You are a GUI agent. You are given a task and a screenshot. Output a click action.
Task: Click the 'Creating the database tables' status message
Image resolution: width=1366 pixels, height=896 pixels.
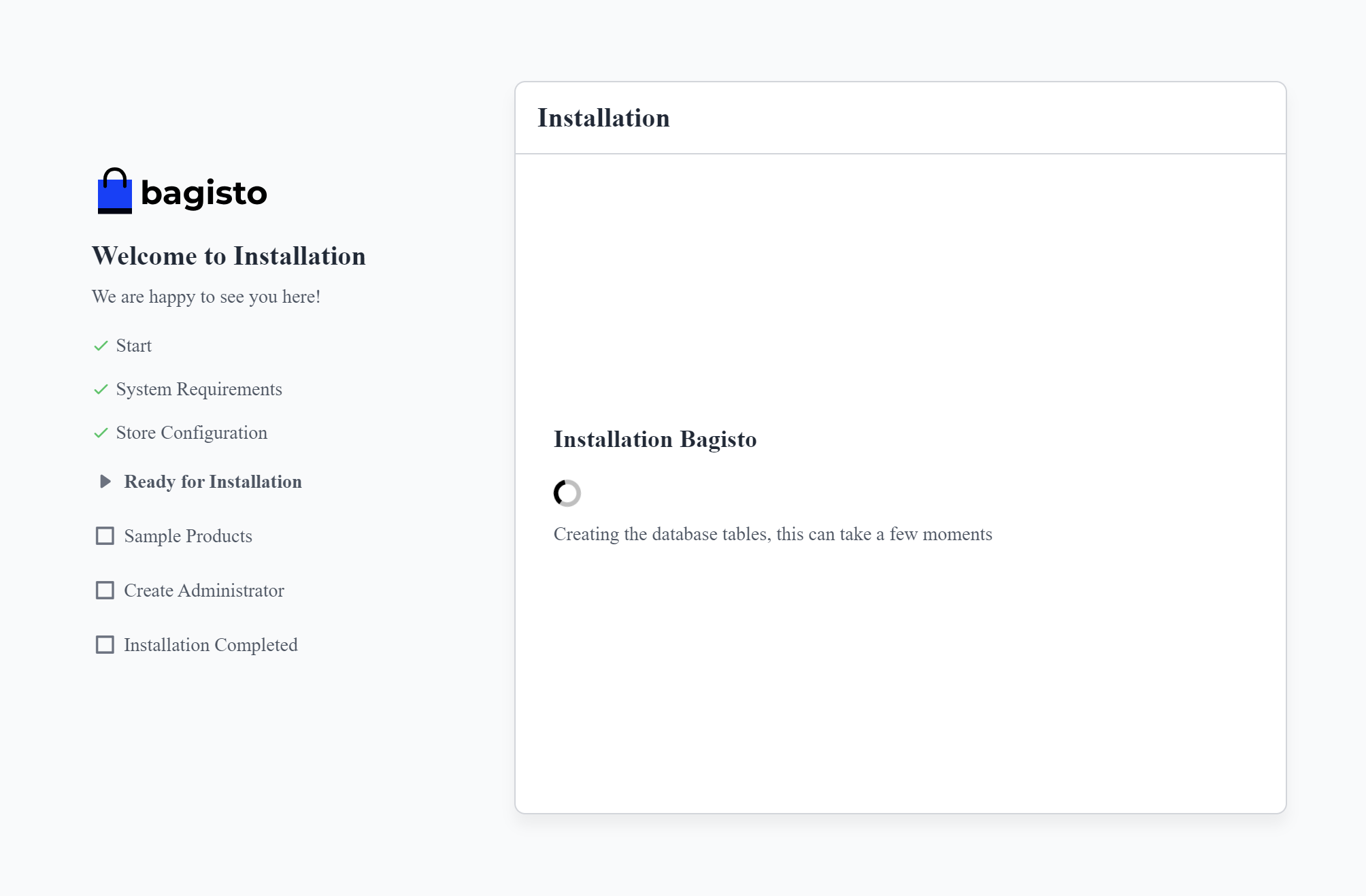(773, 534)
